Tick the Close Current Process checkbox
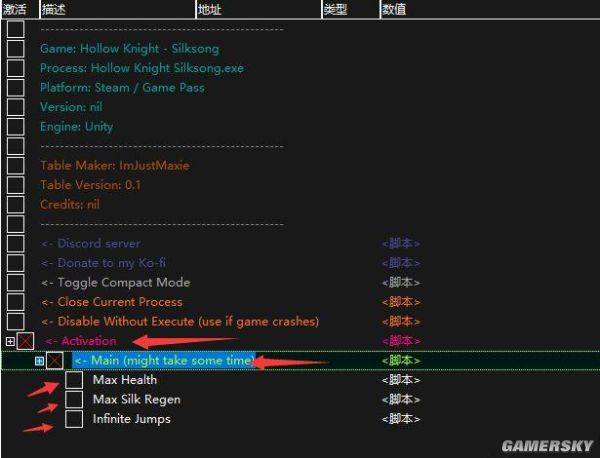This screenshot has width=600, height=458. 15,302
